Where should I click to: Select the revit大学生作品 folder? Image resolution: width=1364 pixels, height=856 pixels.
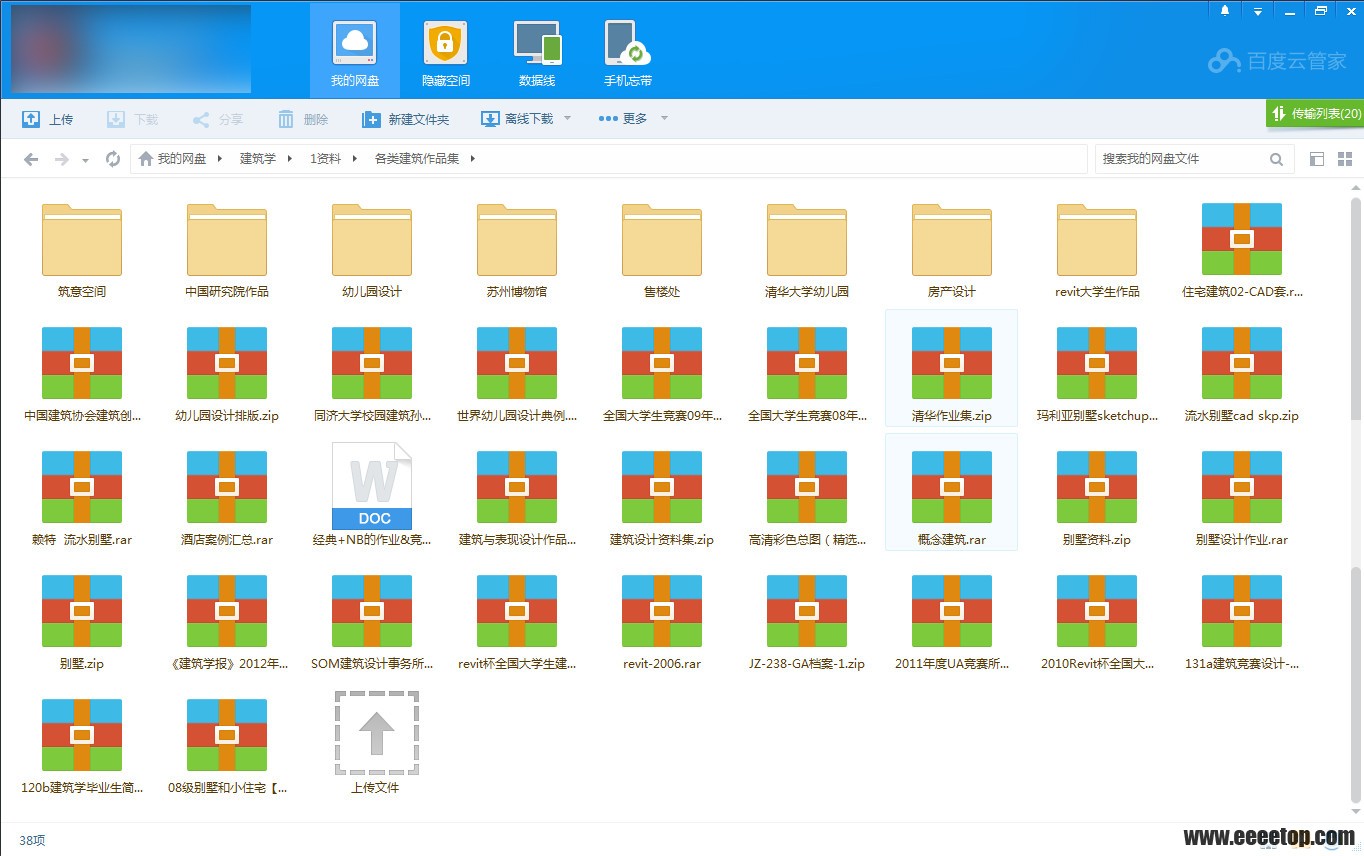click(1097, 250)
